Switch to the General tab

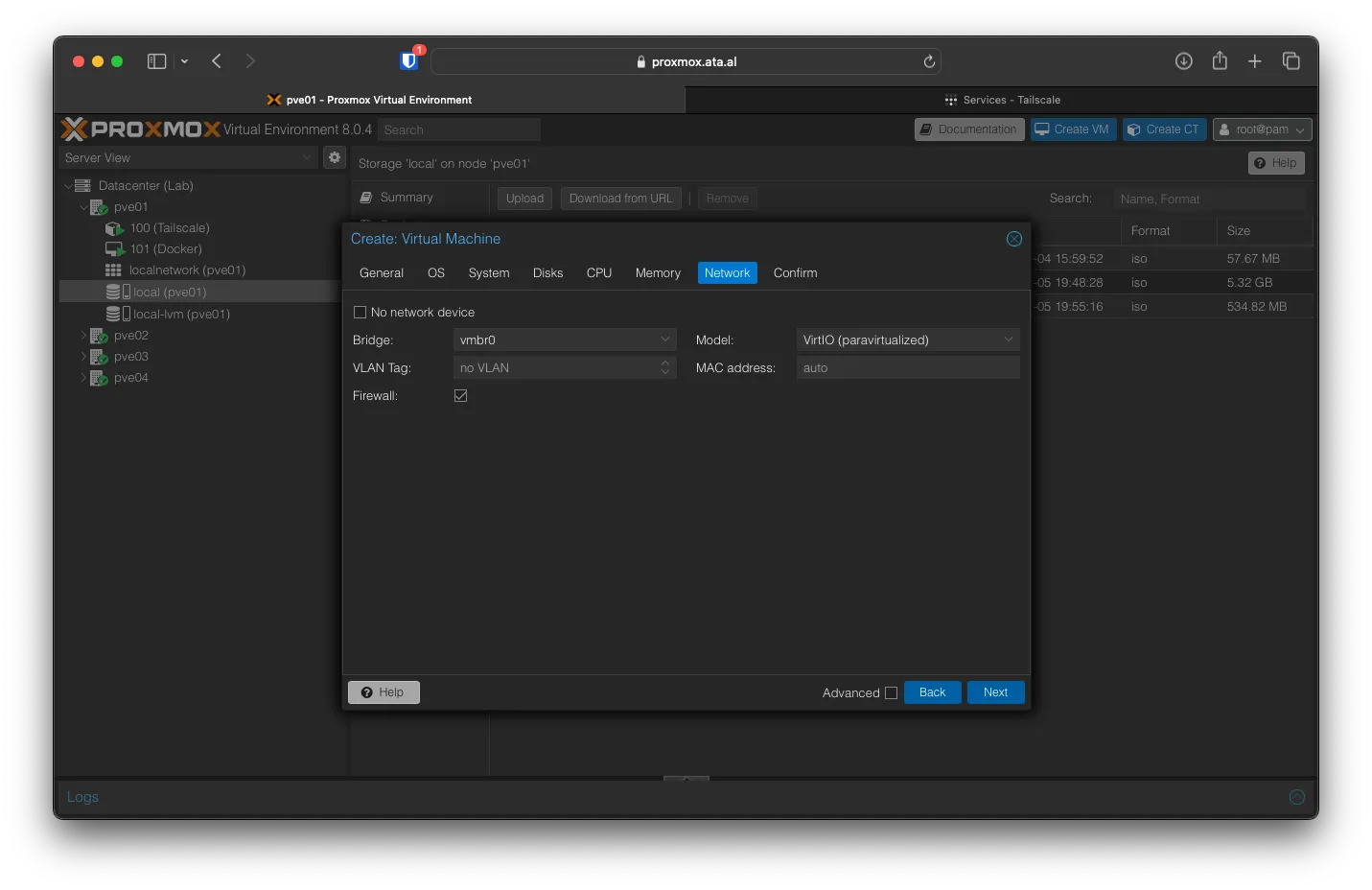[382, 273]
